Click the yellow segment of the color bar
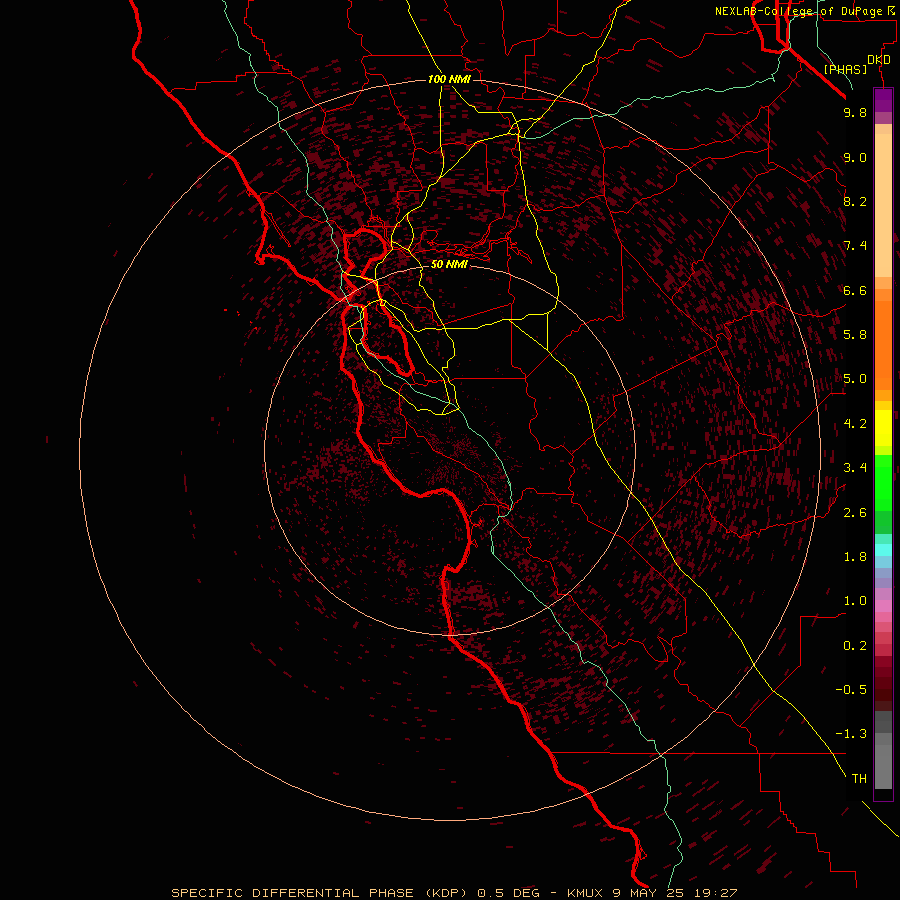This screenshot has width=900, height=900. [x=883, y=428]
